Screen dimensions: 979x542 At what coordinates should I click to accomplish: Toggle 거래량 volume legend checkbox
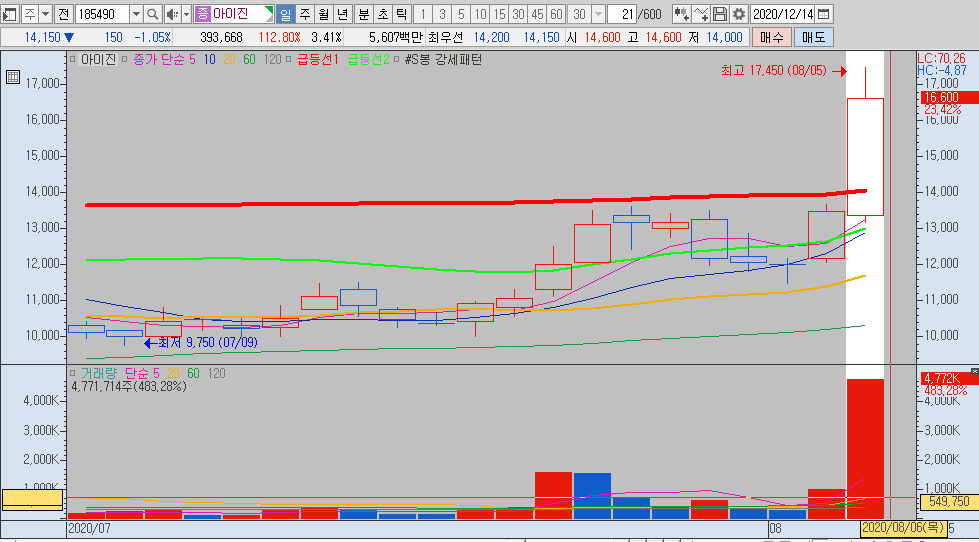[72, 373]
